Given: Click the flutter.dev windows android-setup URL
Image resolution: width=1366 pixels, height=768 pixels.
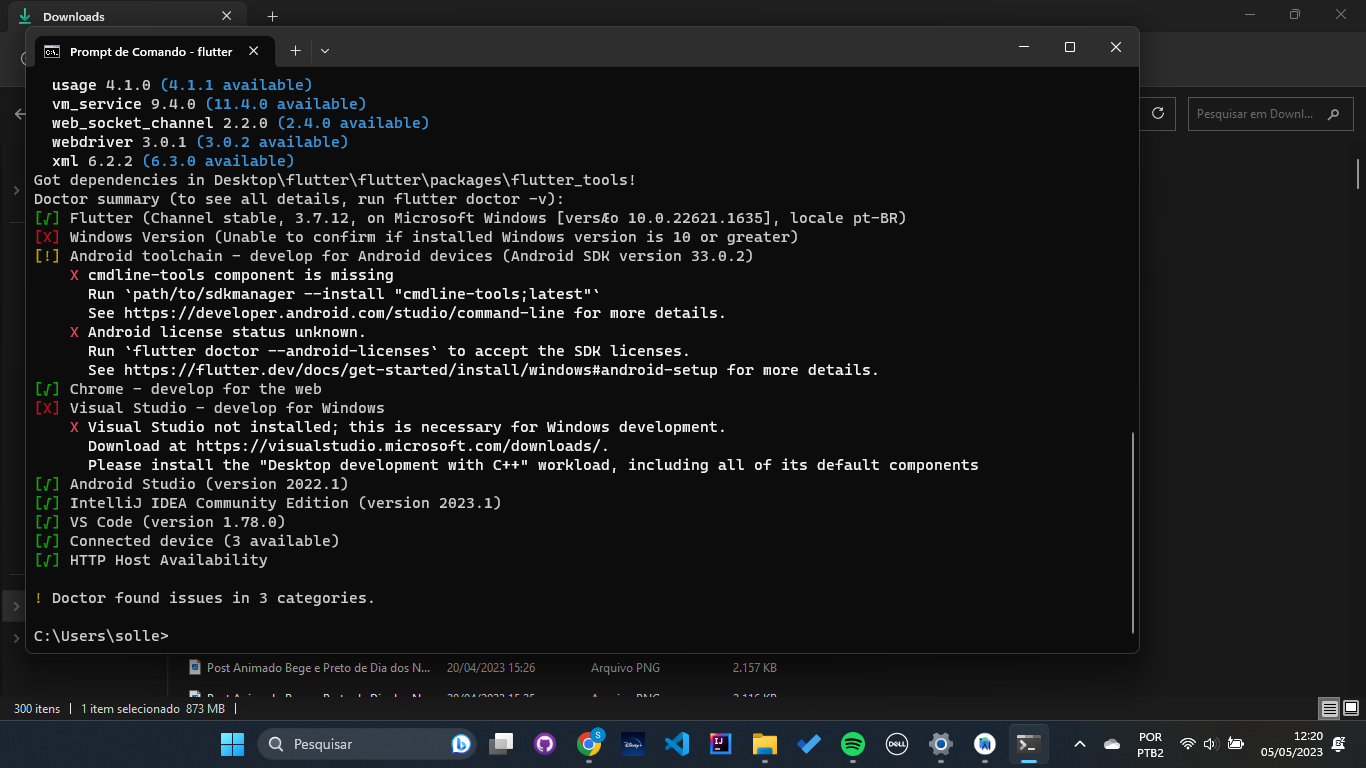Looking at the screenshot, I should (420, 370).
